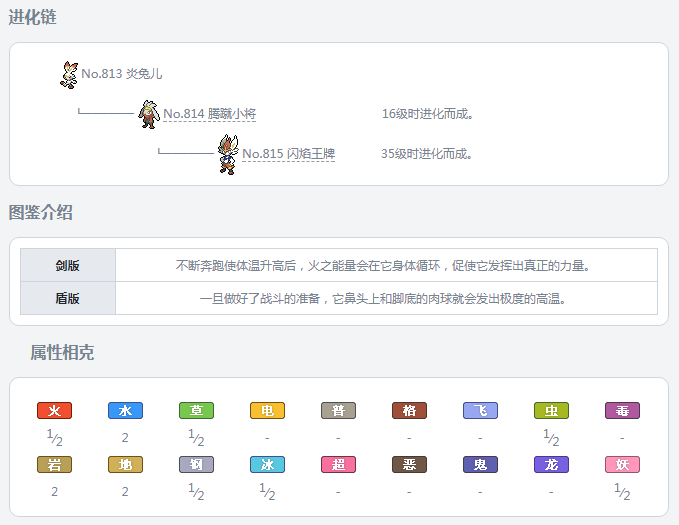Click the 飞 flying type badge
Viewport: 679px width, 525px height.
480,410
